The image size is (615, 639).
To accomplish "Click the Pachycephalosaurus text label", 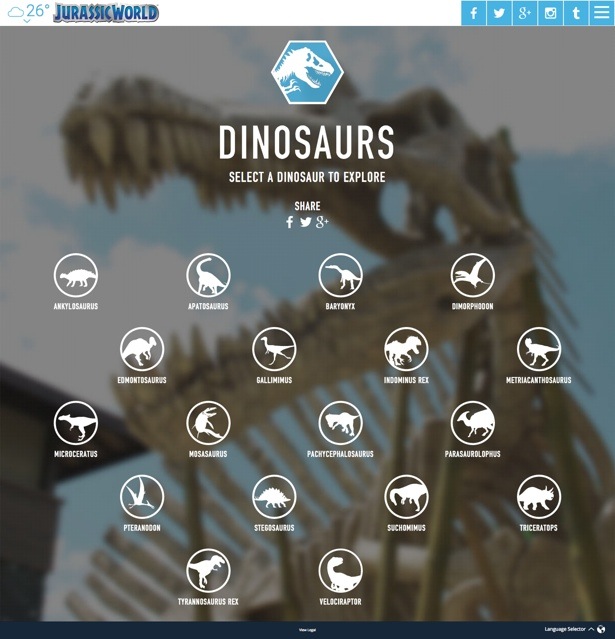I will tap(340, 454).
